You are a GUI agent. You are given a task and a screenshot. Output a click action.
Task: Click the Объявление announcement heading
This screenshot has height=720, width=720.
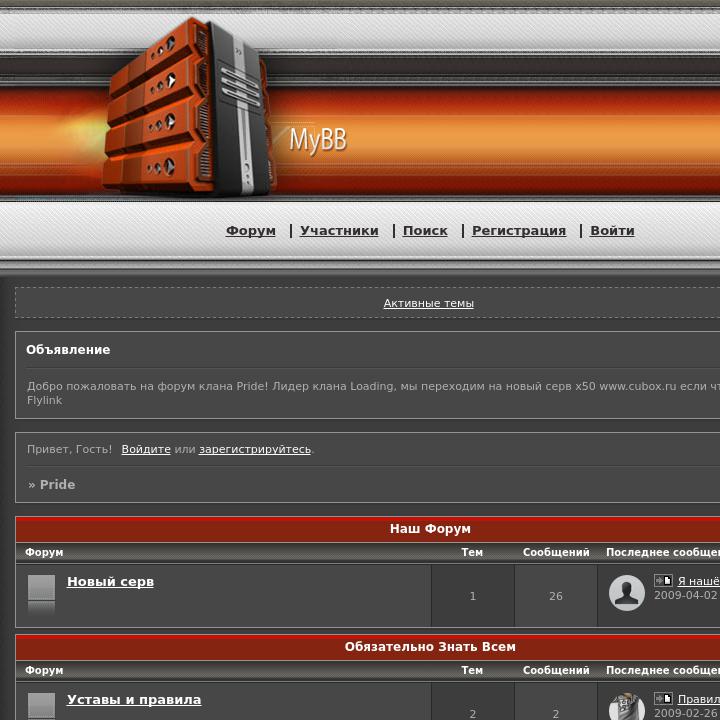click(x=68, y=350)
